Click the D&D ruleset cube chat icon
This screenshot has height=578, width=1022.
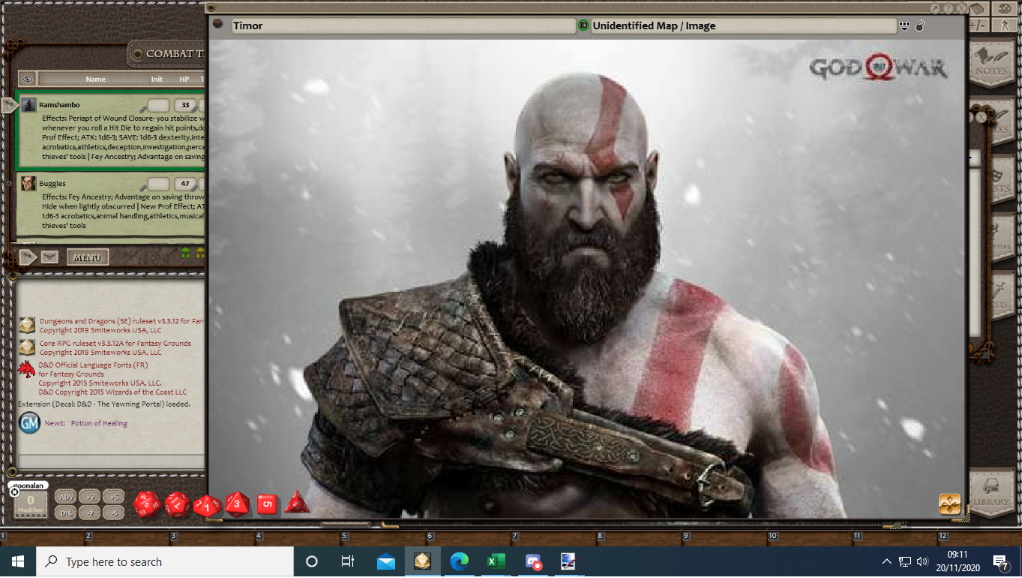(x=27, y=325)
